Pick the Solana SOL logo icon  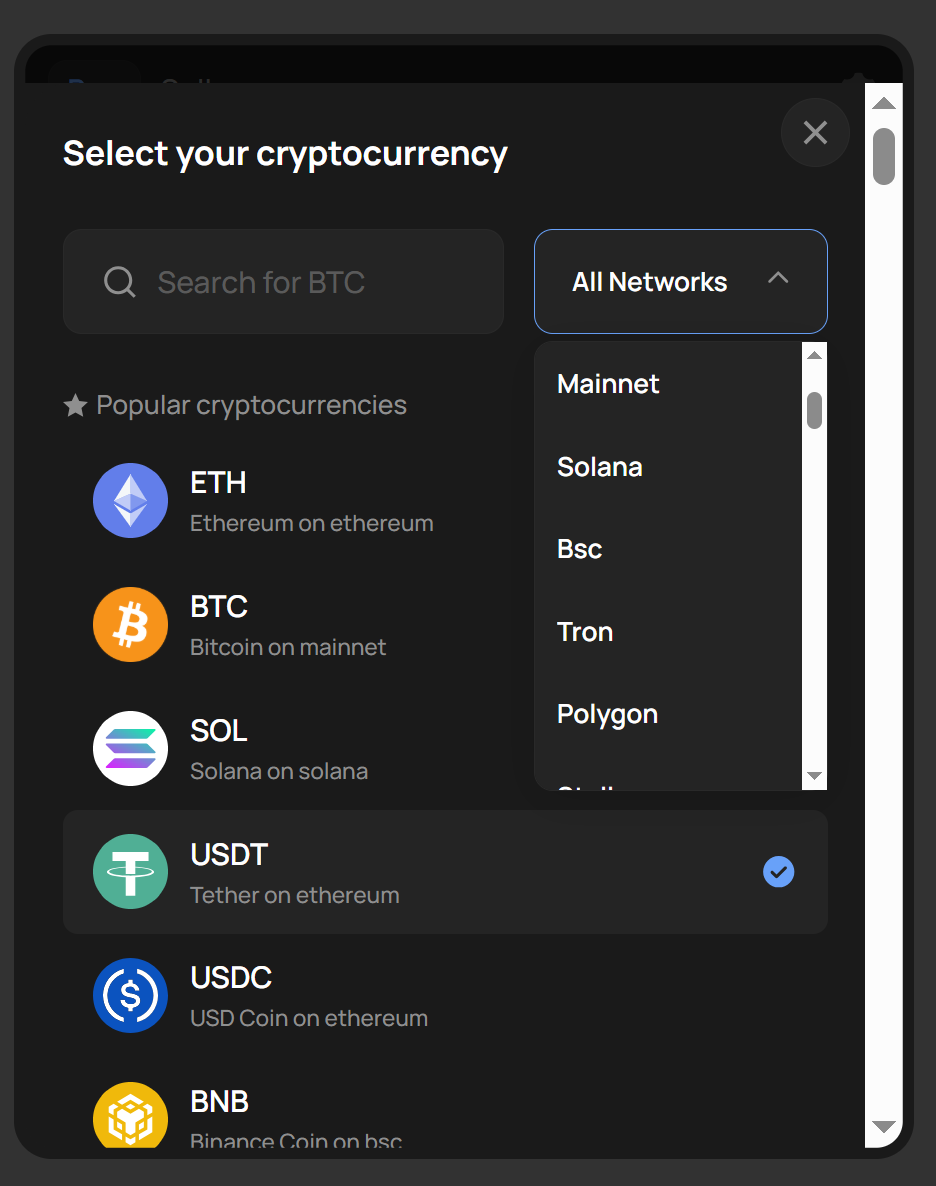click(130, 749)
